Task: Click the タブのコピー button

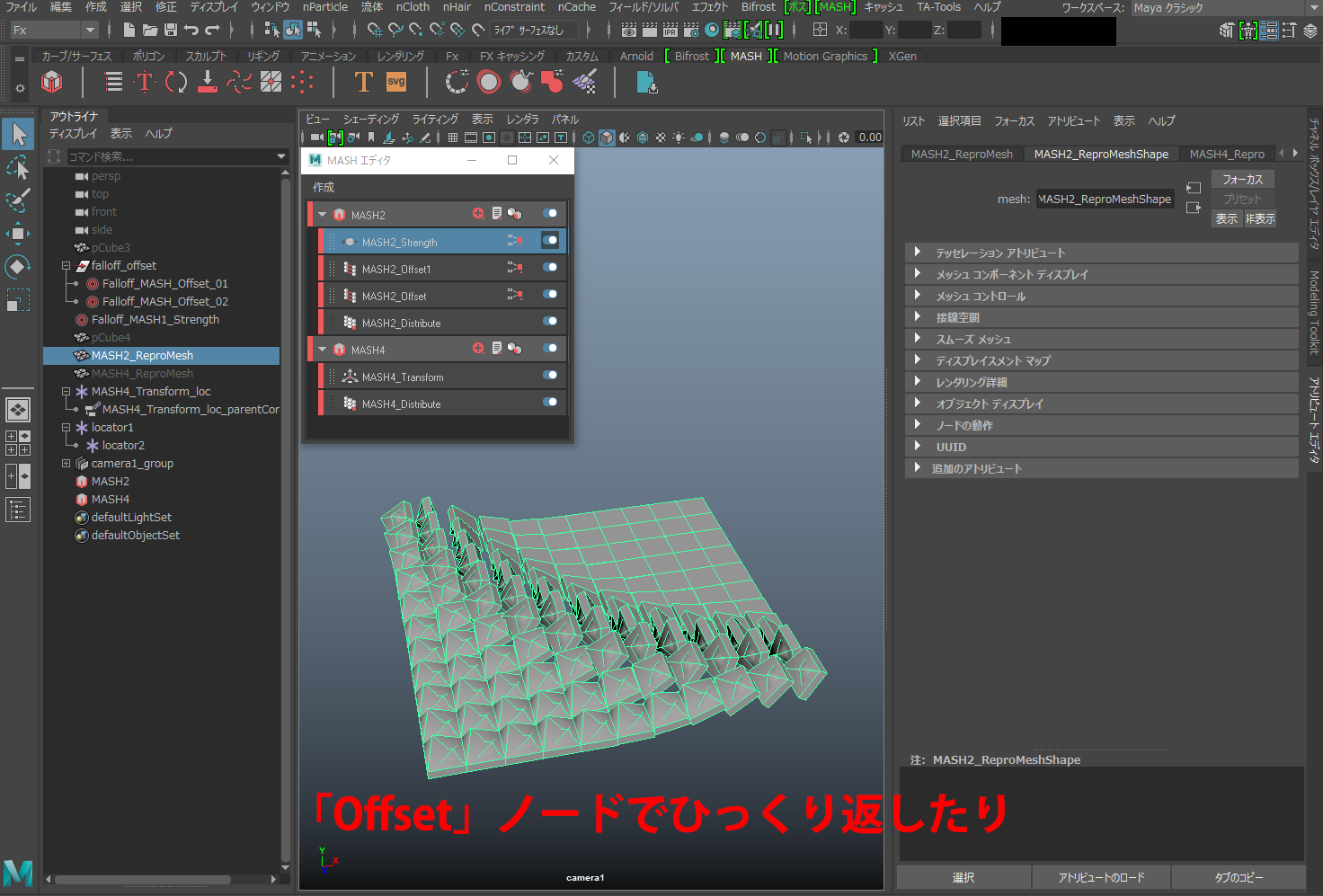Action: point(1239,877)
